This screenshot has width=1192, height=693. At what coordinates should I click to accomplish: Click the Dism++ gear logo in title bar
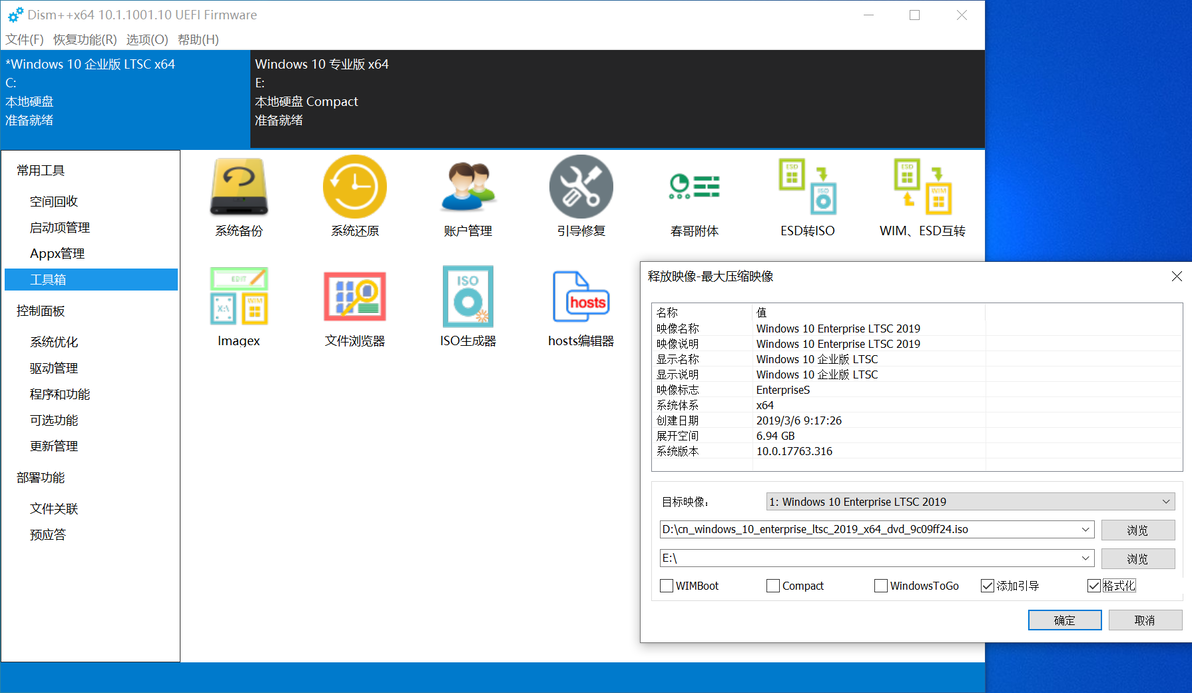pos(14,14)
